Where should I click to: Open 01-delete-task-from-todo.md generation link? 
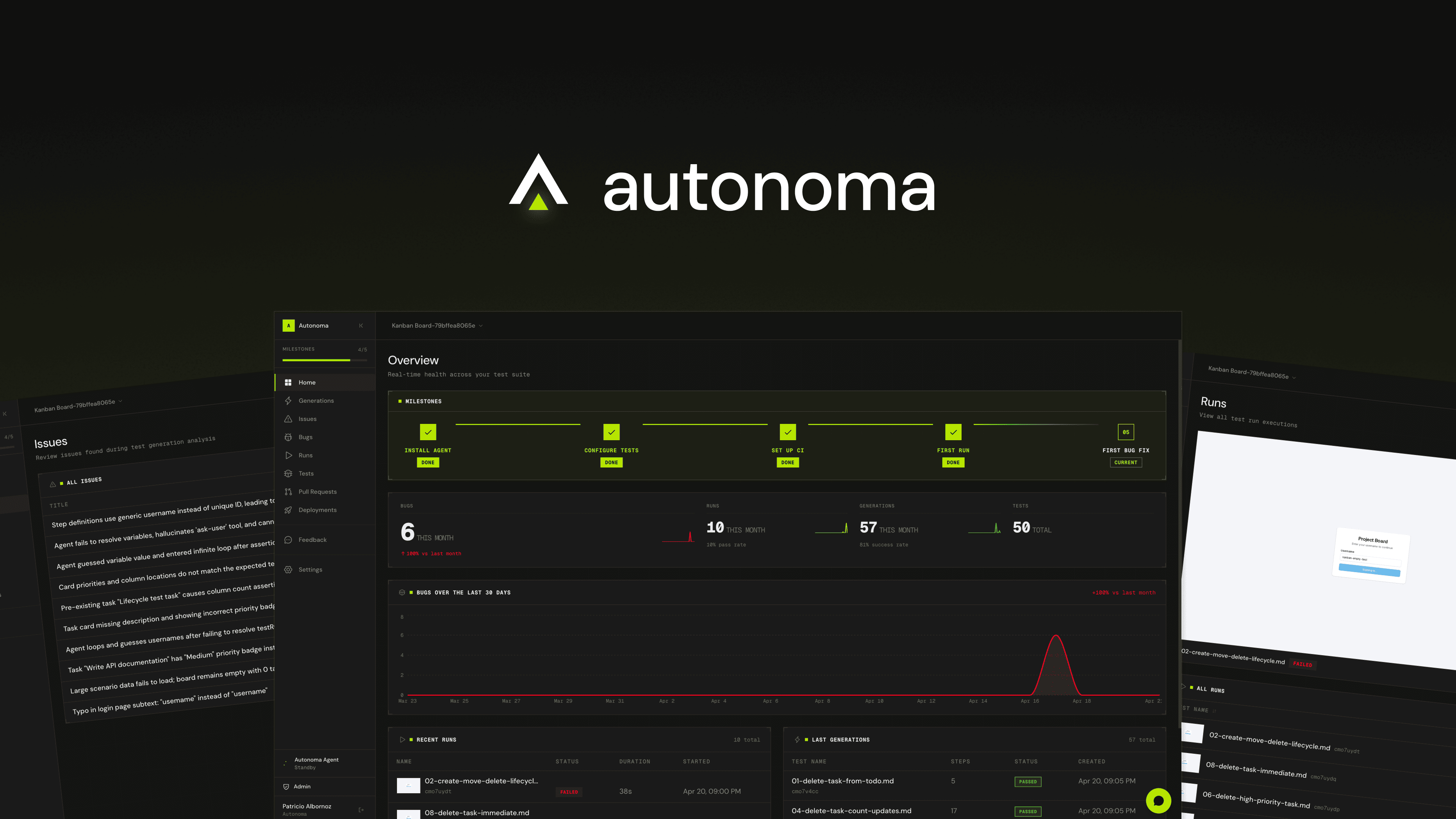(842, 781)
